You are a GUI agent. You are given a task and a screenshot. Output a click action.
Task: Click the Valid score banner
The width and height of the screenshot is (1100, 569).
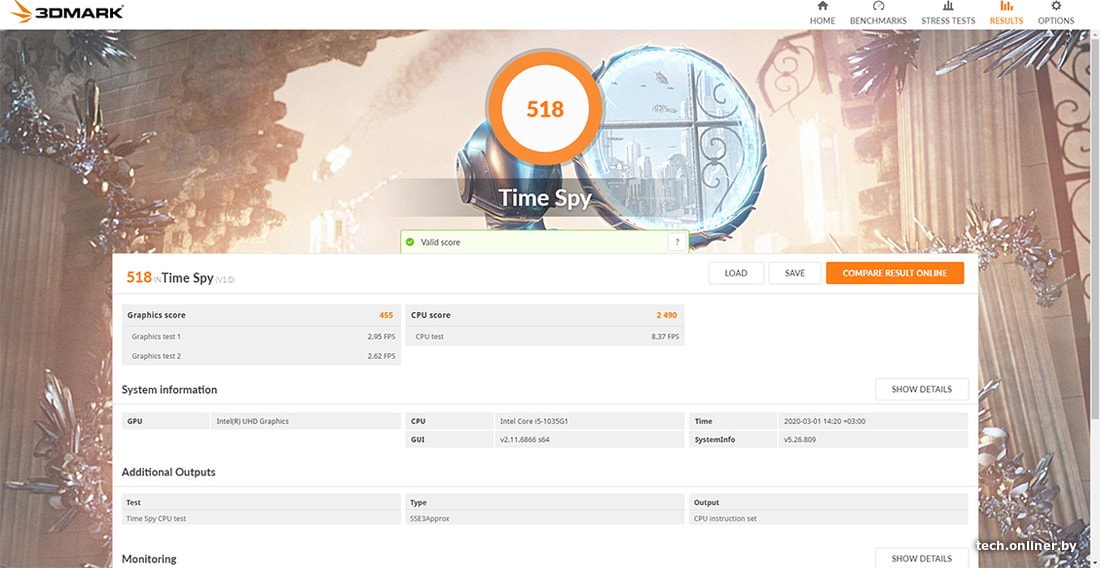coord(544,242)
